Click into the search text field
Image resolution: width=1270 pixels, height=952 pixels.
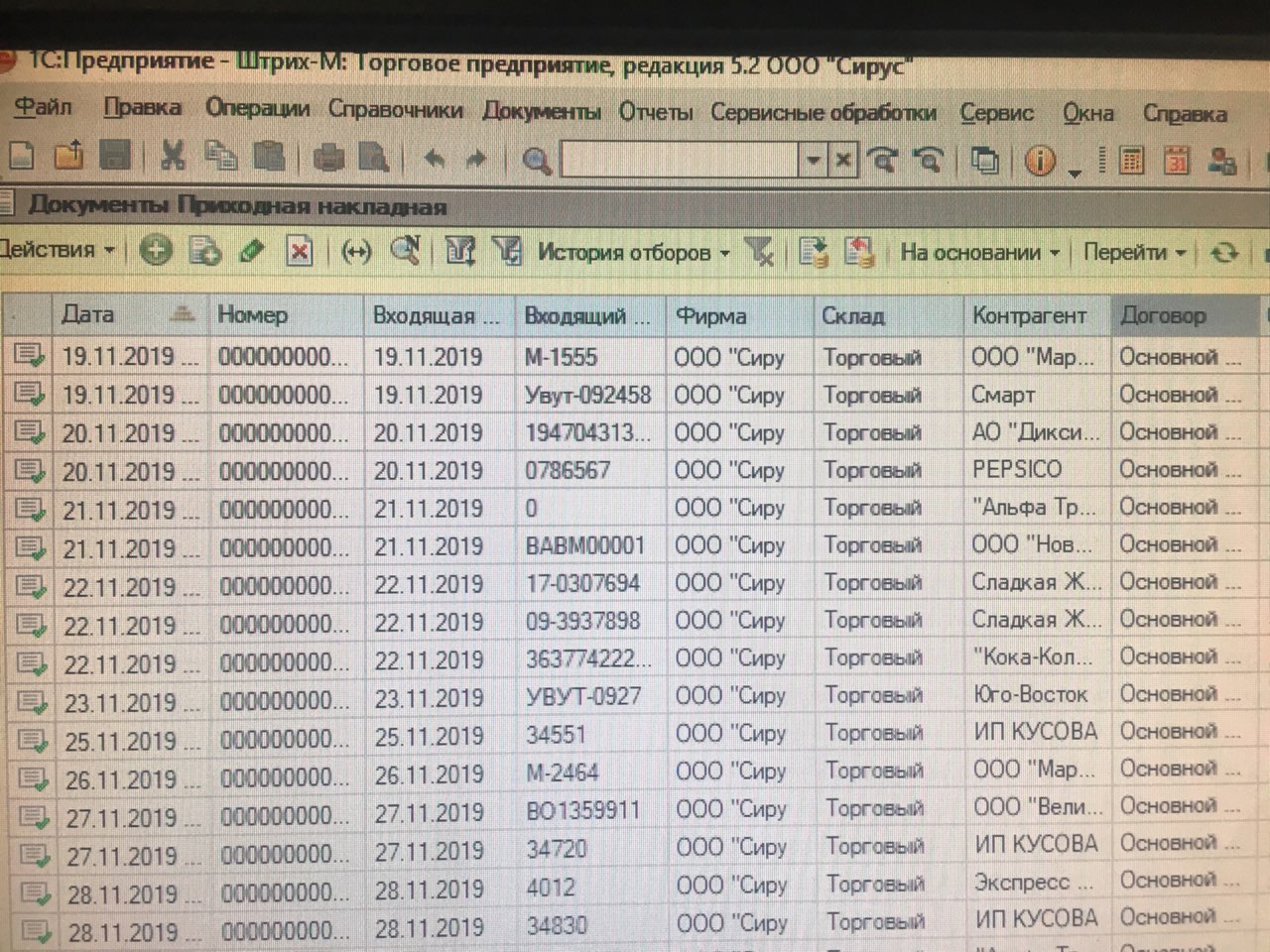coord(681,159)
